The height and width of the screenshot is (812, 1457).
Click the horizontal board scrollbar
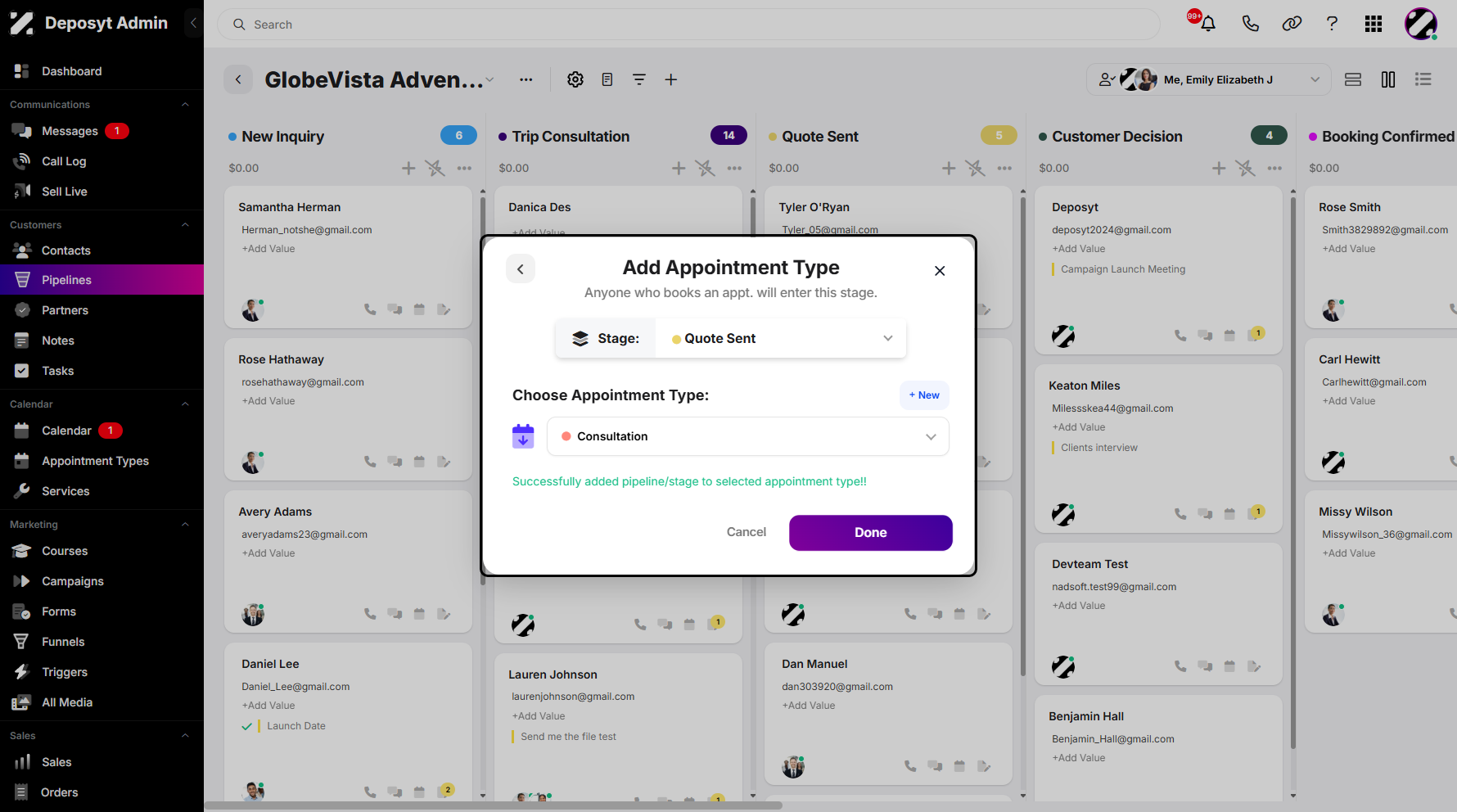(493, 805)
